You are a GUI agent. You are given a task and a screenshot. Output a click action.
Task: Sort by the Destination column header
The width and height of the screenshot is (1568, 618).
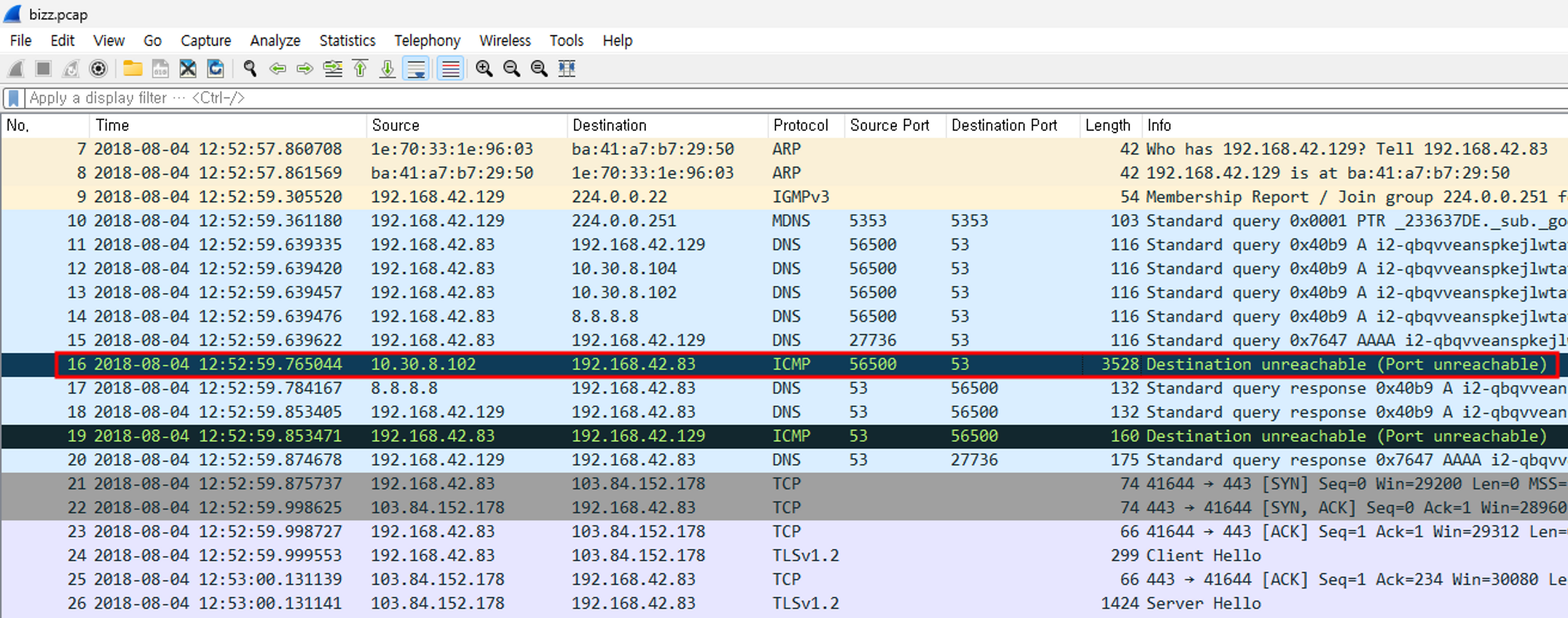667,125
